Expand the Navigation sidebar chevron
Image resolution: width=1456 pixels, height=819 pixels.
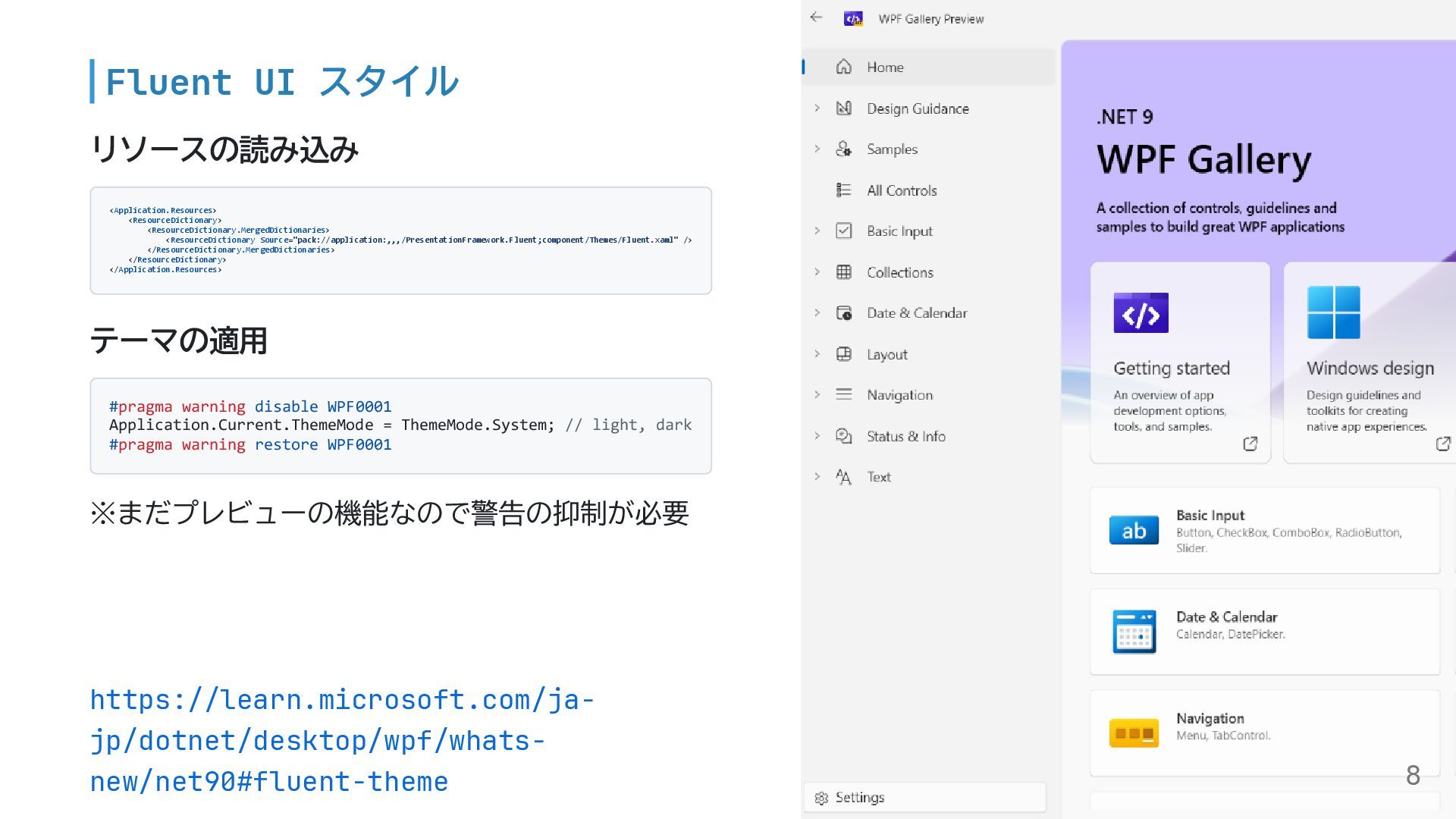pyautogui.click(x=817, y=395)
